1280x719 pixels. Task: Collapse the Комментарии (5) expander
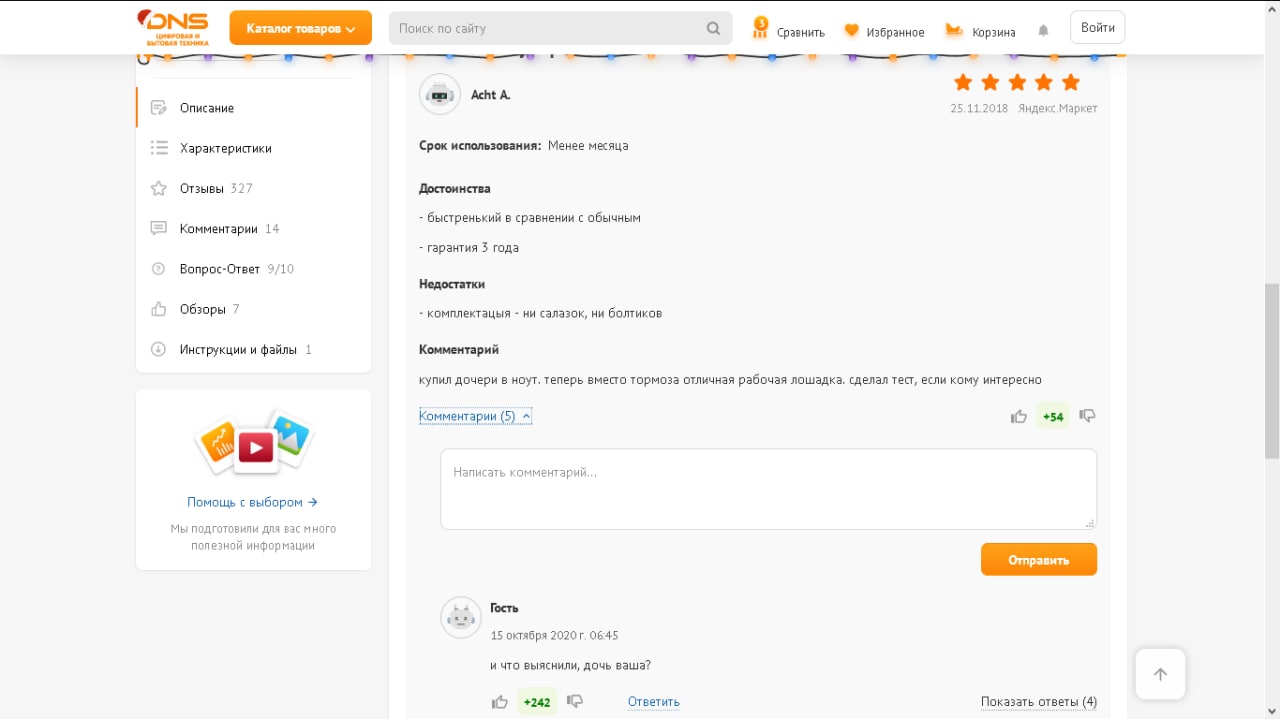(475, 416)
